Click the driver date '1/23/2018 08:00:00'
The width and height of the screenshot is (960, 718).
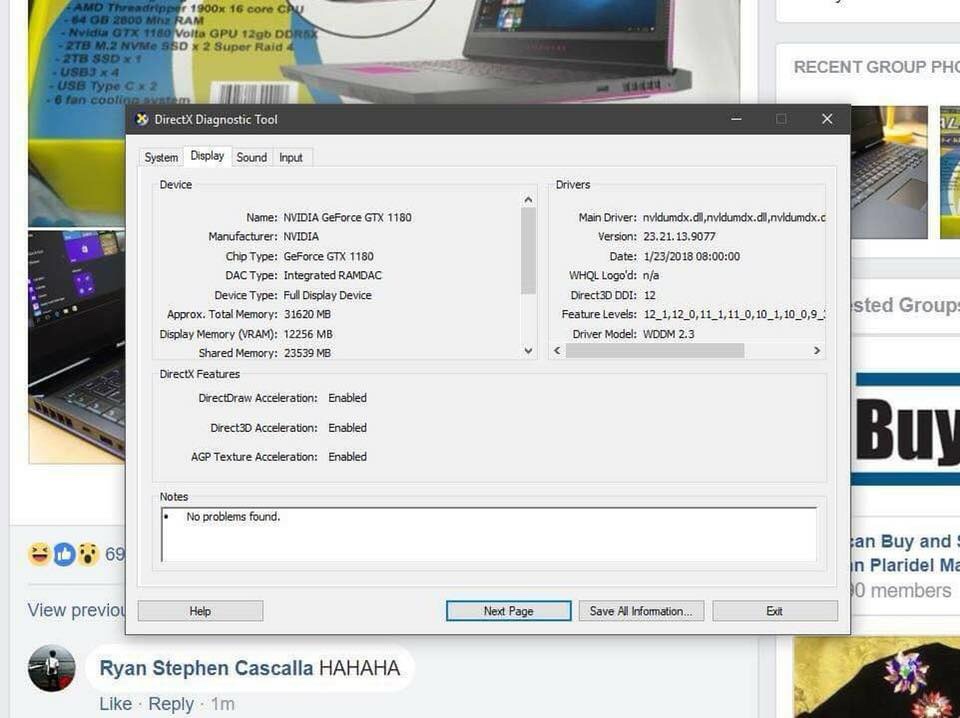(691, 256)
